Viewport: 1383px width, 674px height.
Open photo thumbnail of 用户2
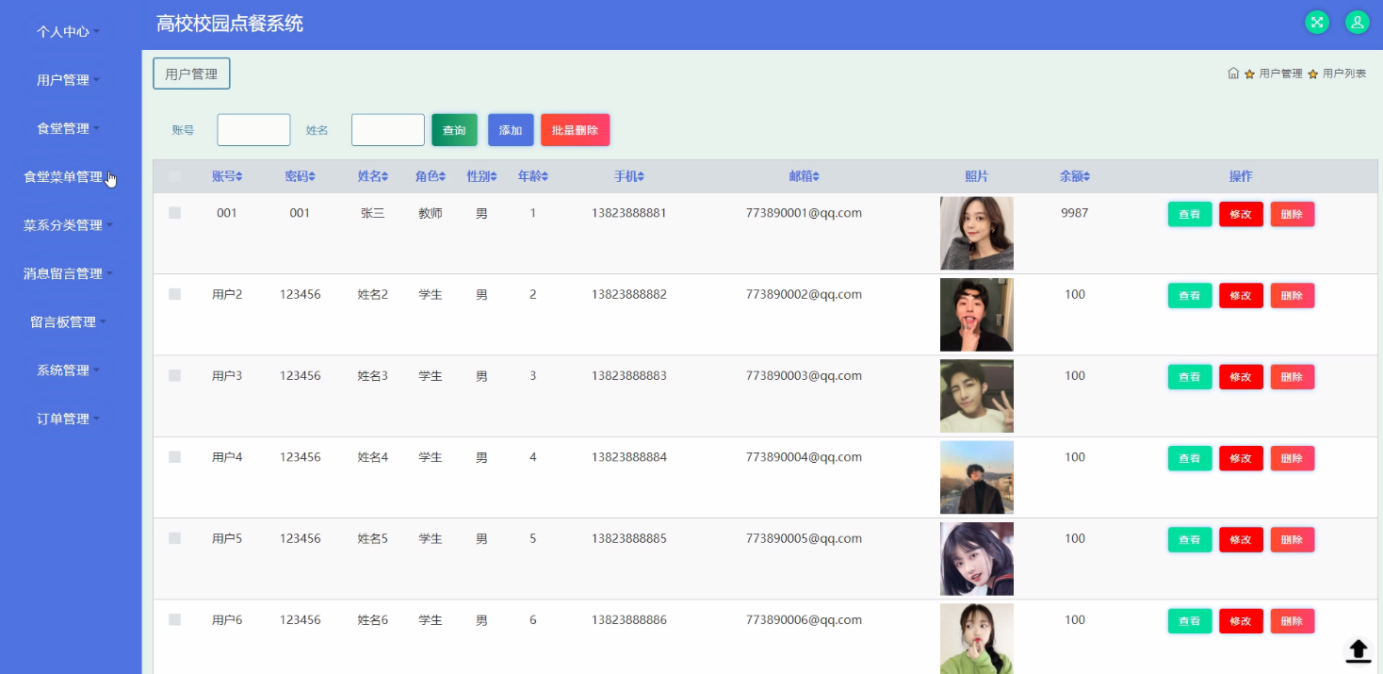pyautogui.click(x=976, y=315)
